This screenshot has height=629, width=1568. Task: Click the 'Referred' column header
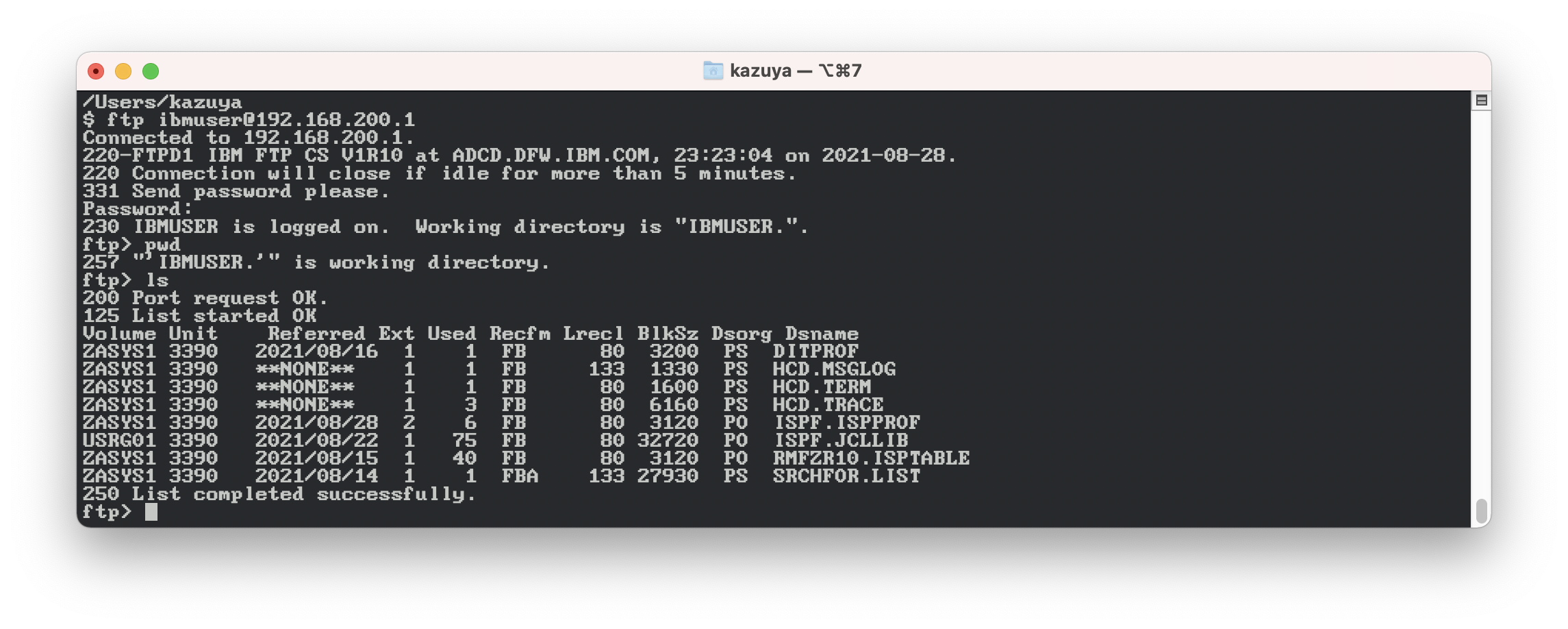[316, 334]
